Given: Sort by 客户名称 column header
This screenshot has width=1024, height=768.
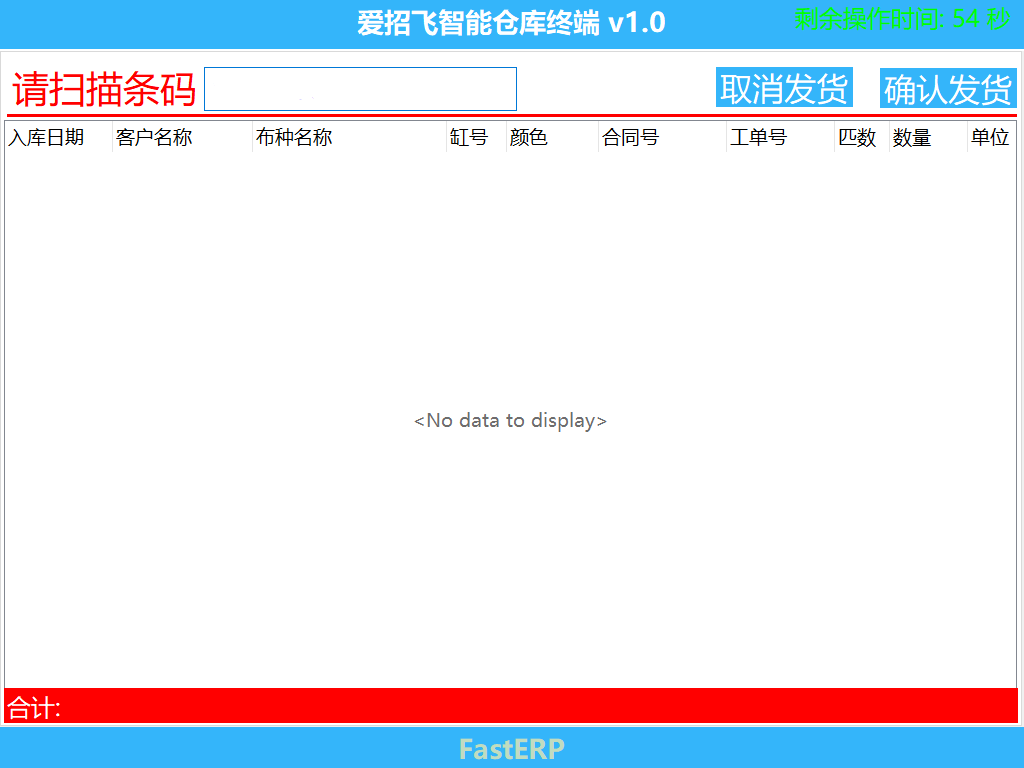Looking at the screenshot, I should pyautogui.click(x=182, y=137).
